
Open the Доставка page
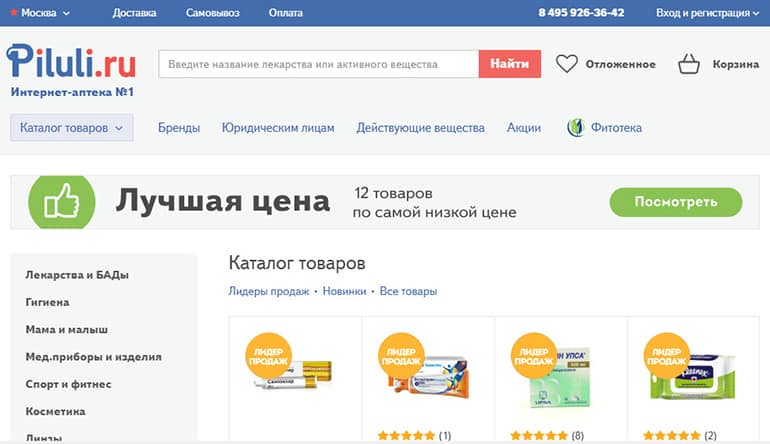[x=134, y=13]
